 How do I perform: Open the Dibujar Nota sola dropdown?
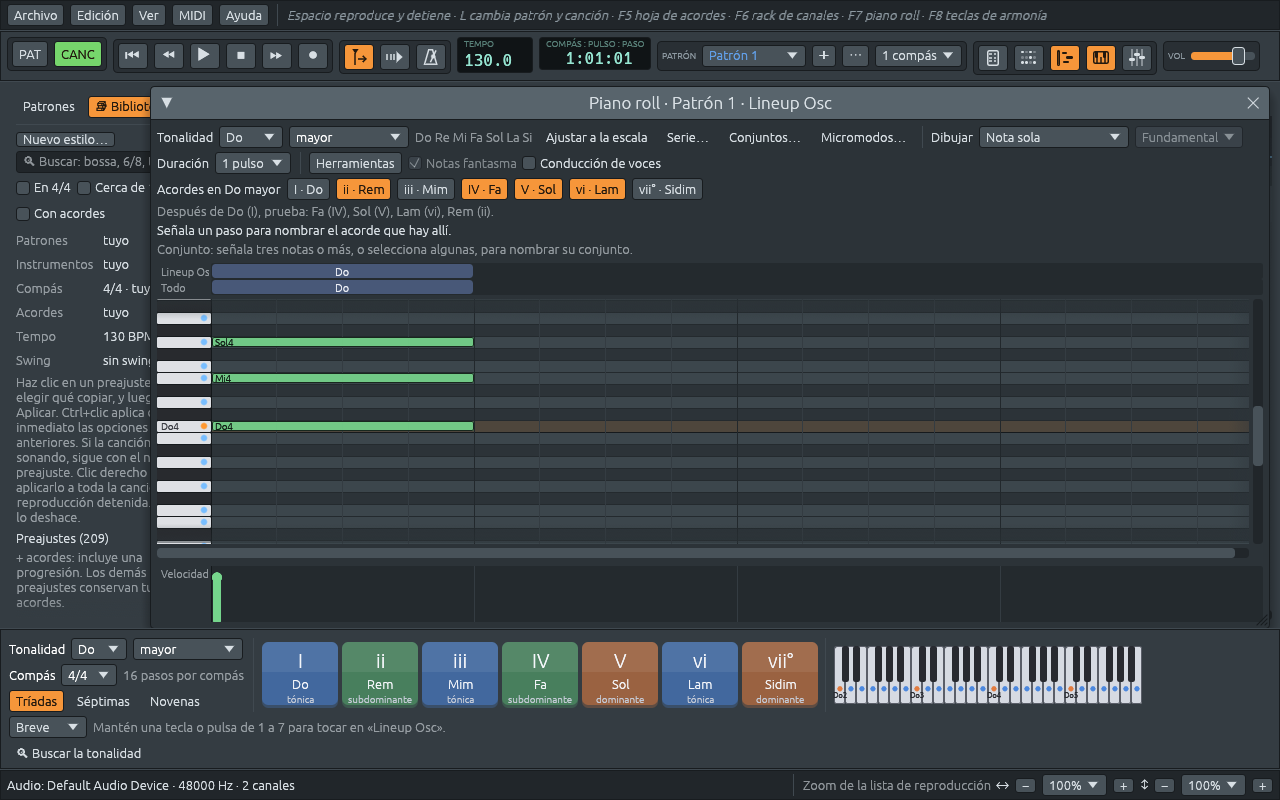(1053, 137)
